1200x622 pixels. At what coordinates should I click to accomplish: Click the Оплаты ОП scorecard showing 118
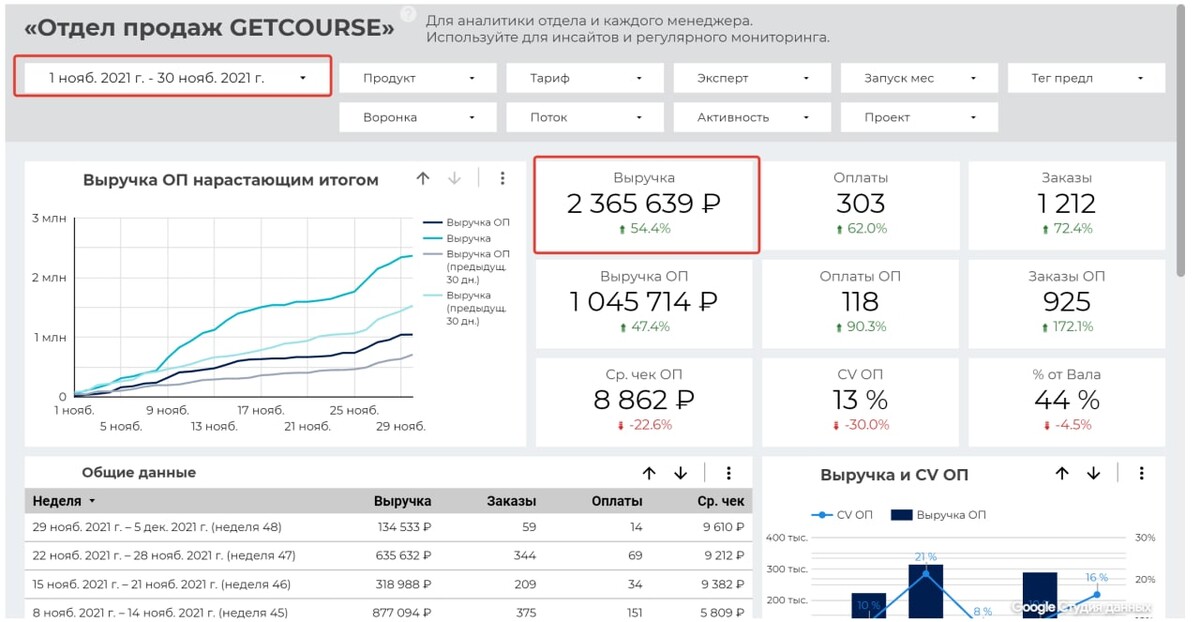tap(861, 303)
